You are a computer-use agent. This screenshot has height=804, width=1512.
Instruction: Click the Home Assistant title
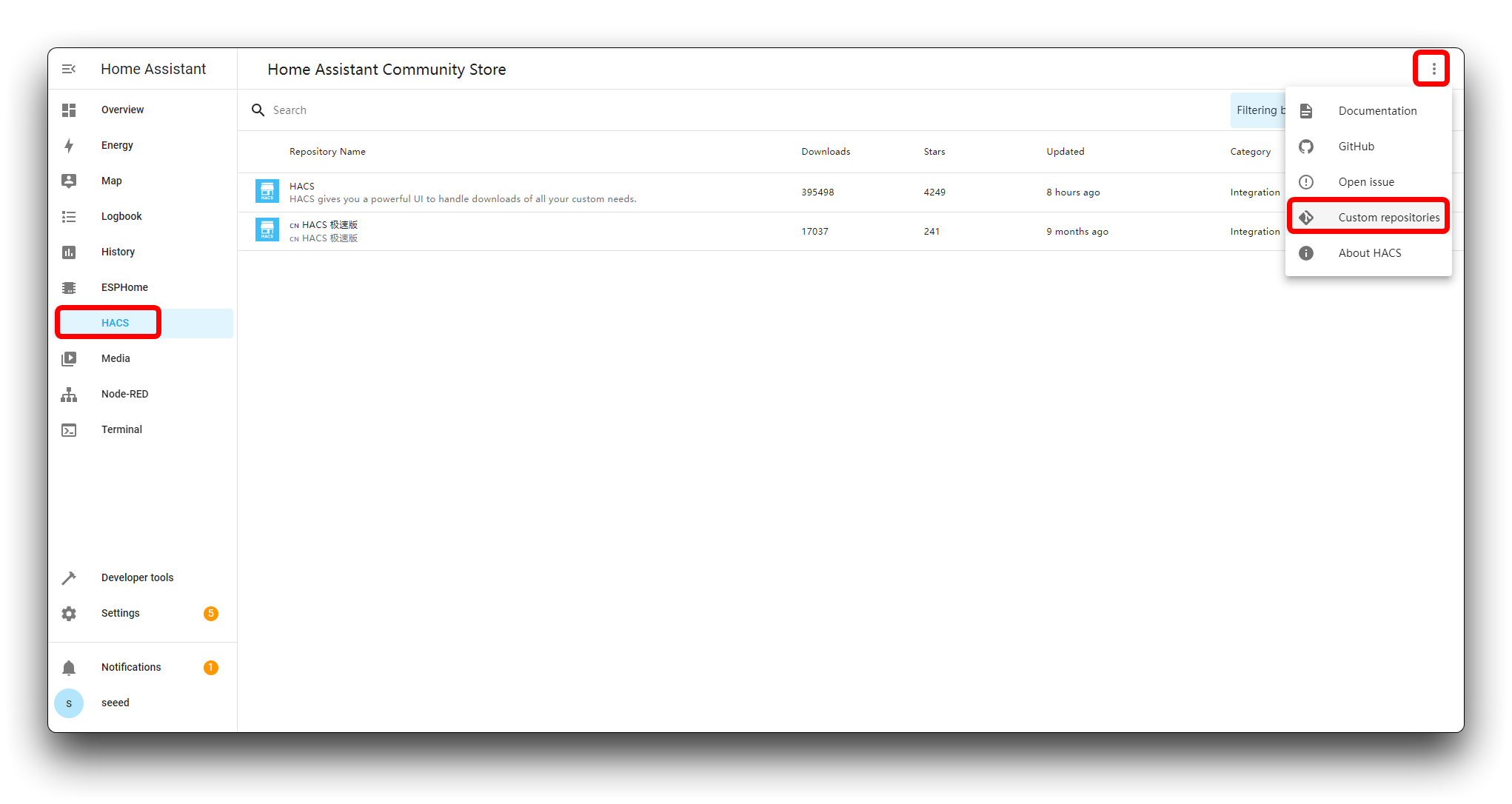tap(153, 69)
